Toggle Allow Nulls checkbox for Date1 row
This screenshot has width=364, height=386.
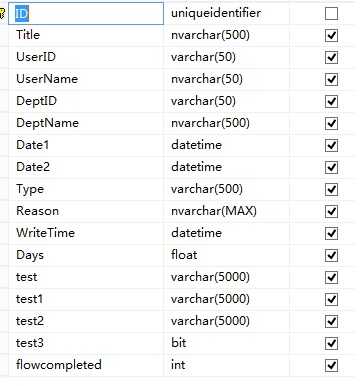pyautogui.click(x=331, y=146)
